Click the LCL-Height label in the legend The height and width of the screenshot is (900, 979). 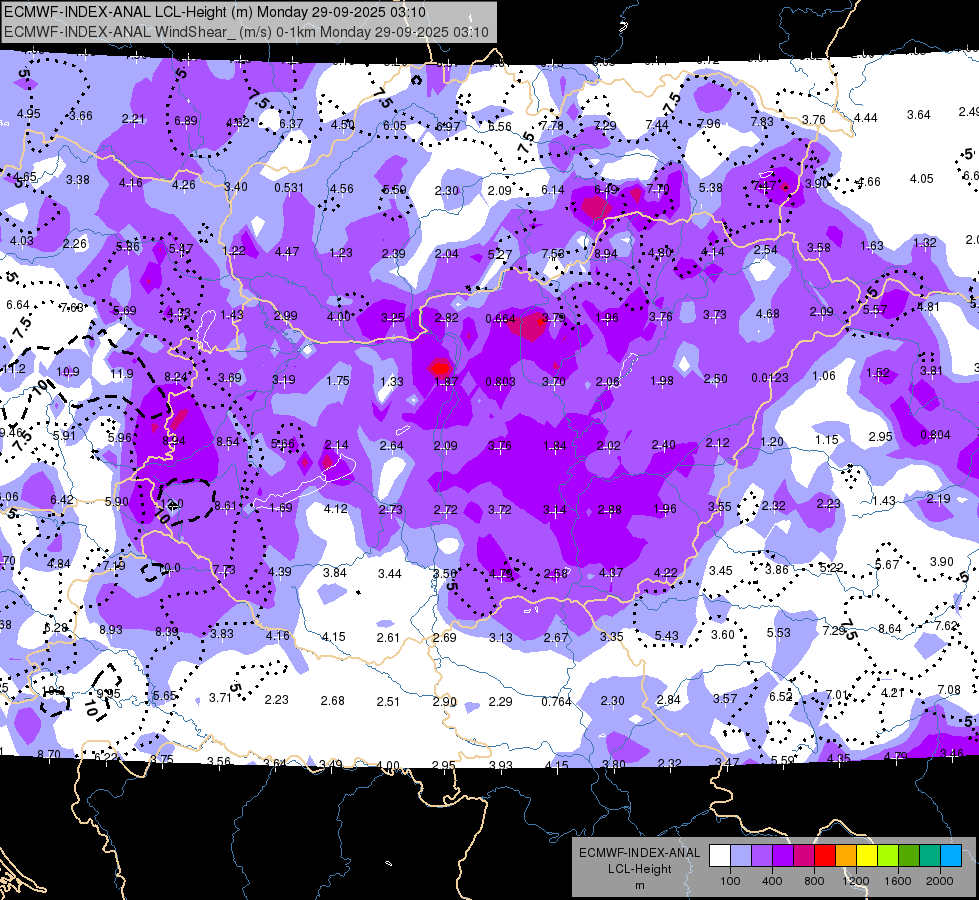point(639,869)
